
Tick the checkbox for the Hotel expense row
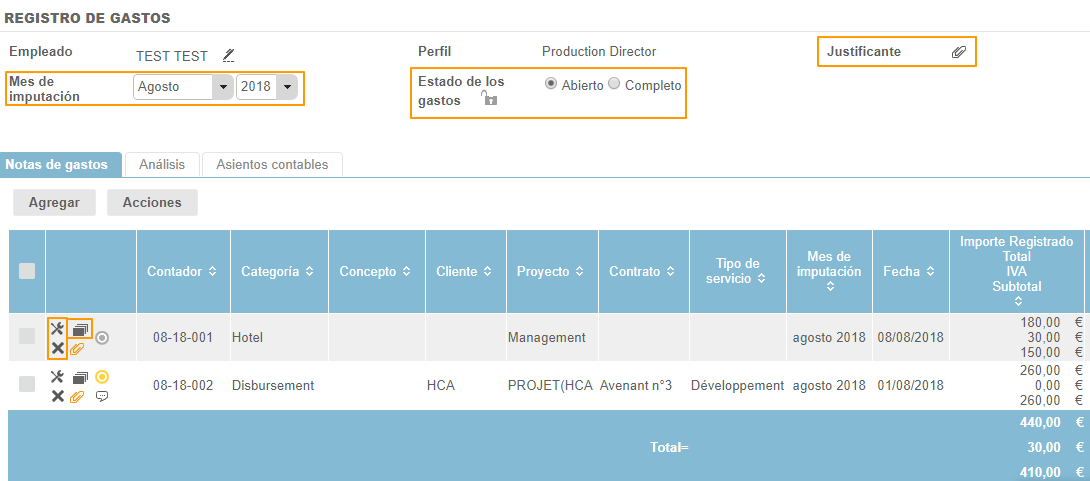click(x=27, y=337)
